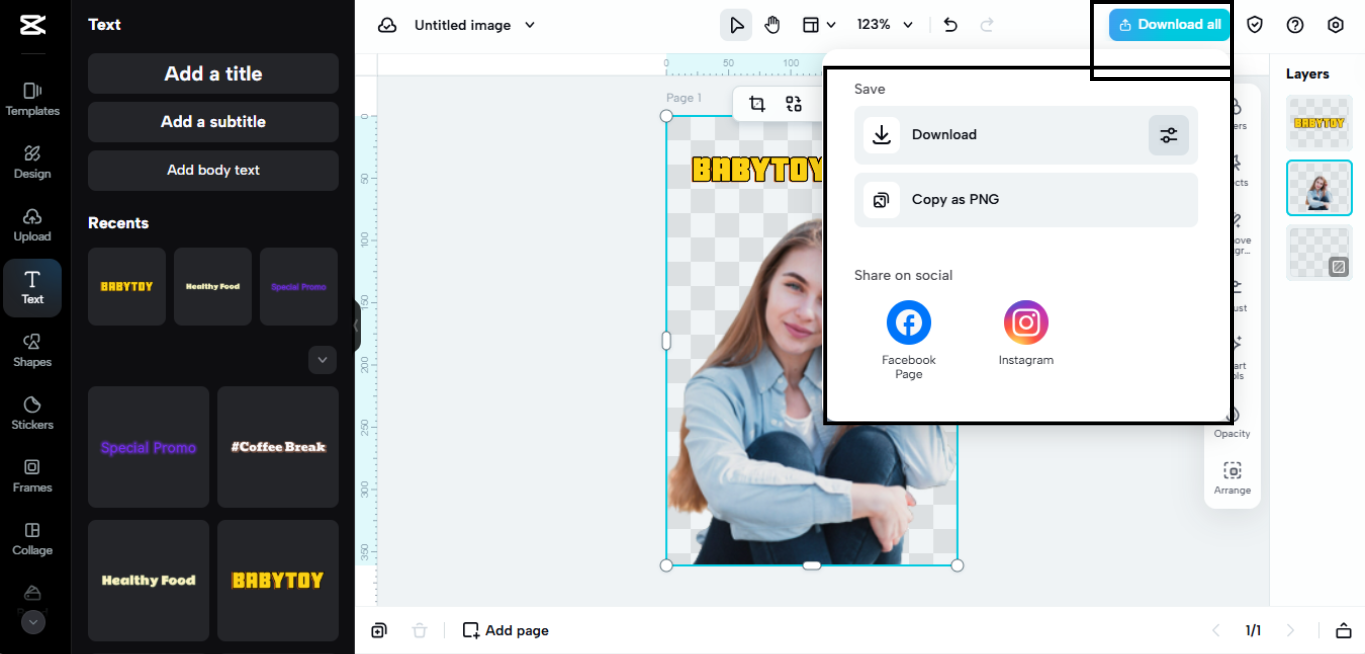Viewport: 1365px width, 654px height.
Task: Open the Arrange tool
Action: [x=1232, y=478]
